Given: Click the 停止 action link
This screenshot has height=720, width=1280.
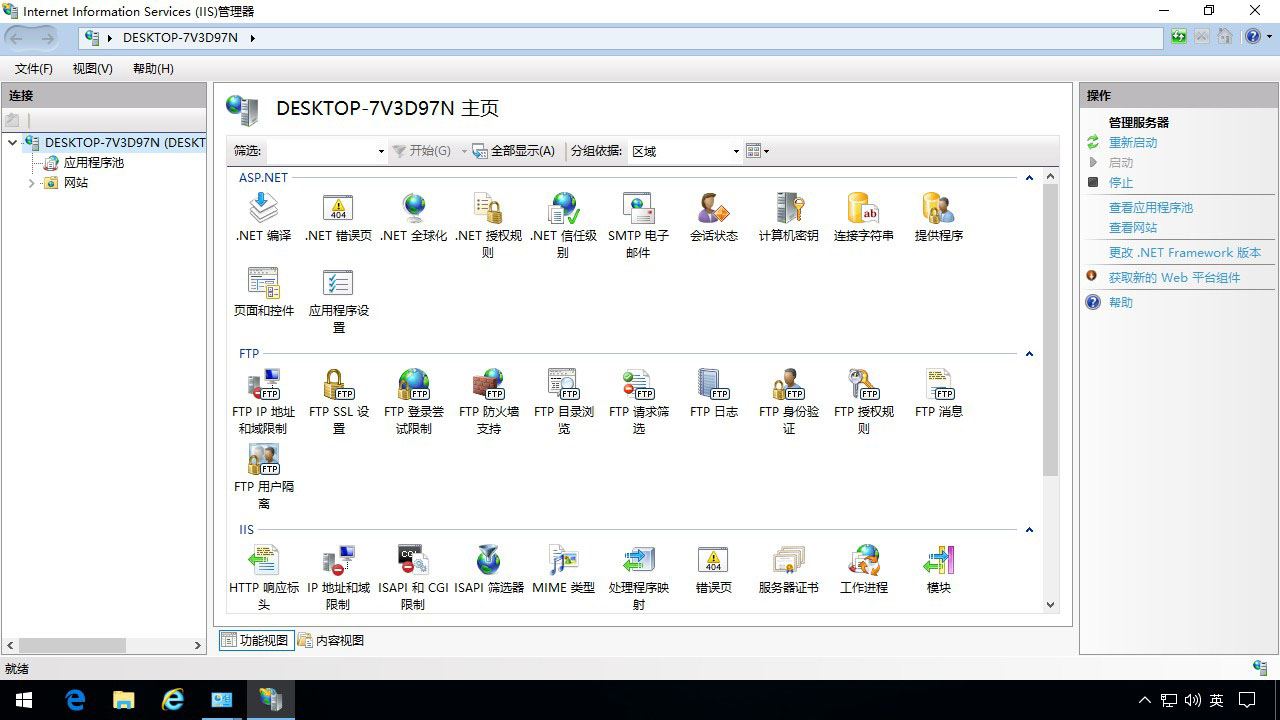Looking at the screenshot, I should tap(1121, 183).
